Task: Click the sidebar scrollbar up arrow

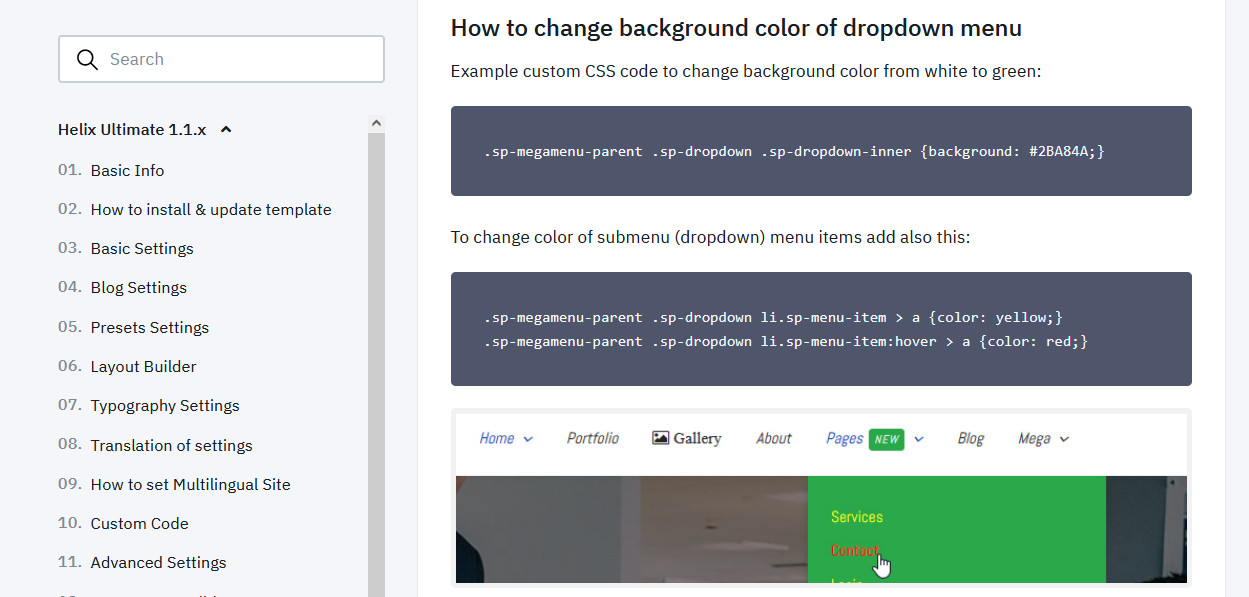Action: pos(376,124)
